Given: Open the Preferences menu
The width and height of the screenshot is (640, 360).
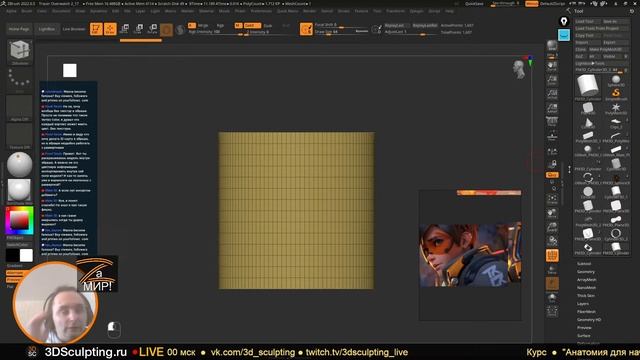Looking at the screenshot, I should (x=261, y=11).
